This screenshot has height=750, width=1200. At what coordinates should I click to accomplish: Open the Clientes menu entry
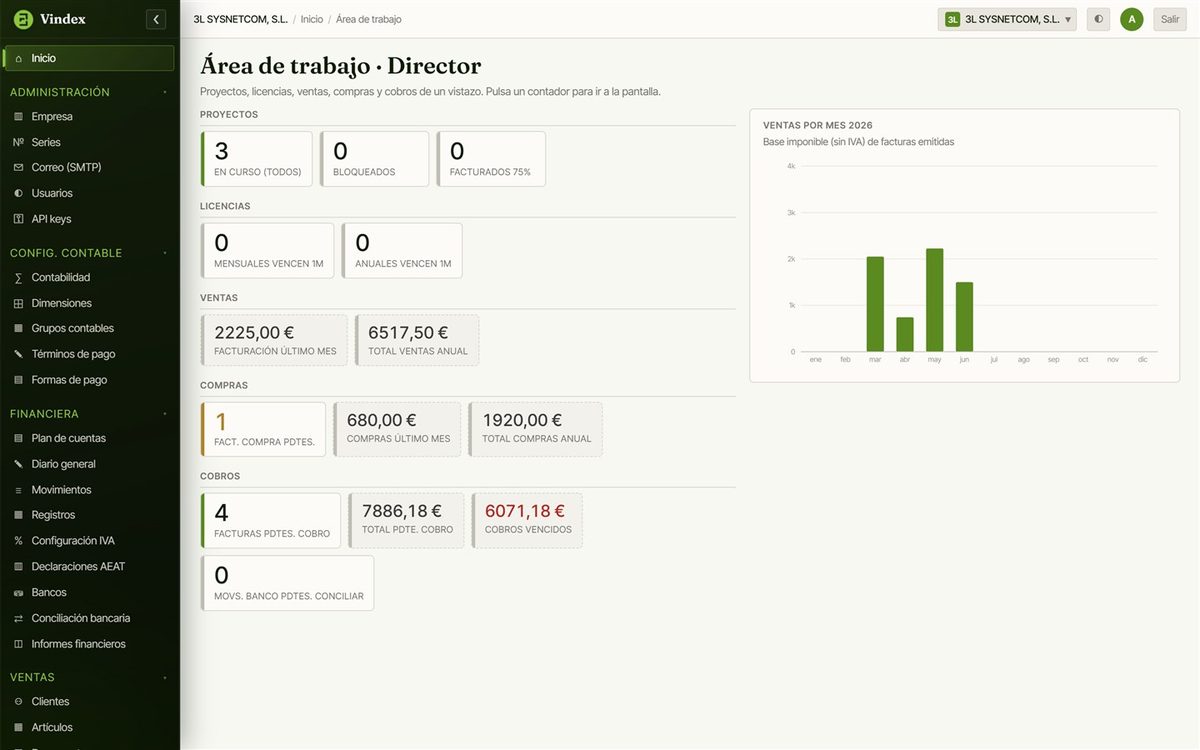tap(89, 702)
